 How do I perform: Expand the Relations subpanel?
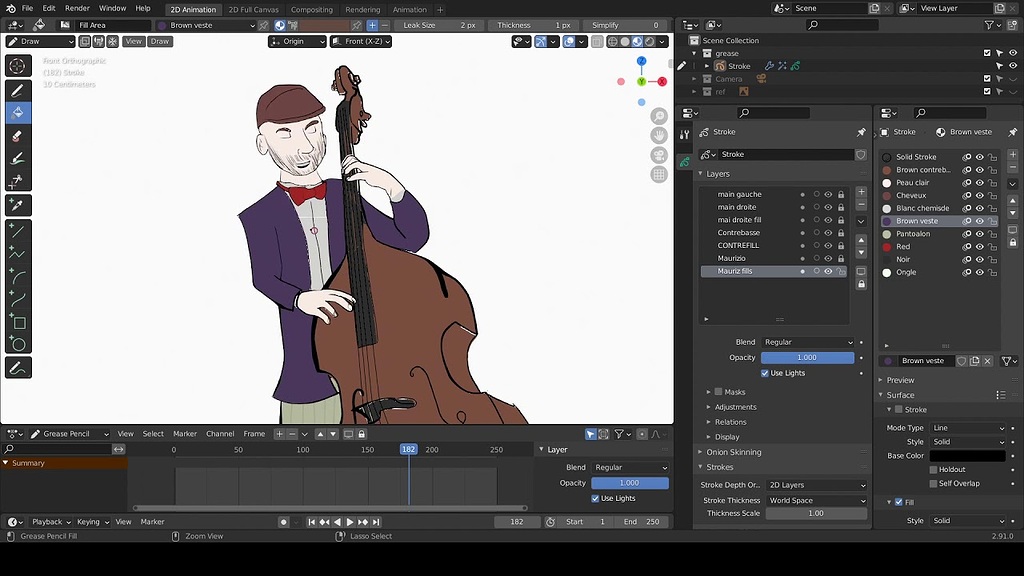730,422
